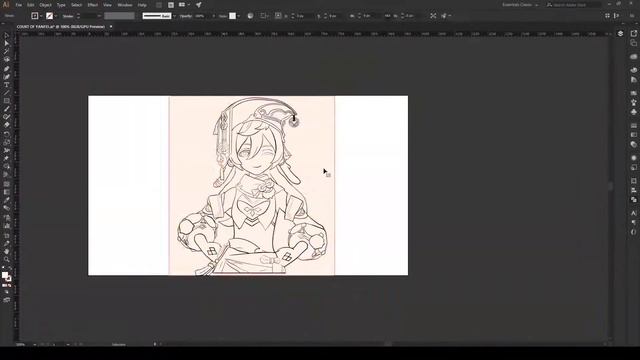The image size is (640, 360).
Task: Open the Adobe Illustrator app logo menu
Action: point(6,5)
